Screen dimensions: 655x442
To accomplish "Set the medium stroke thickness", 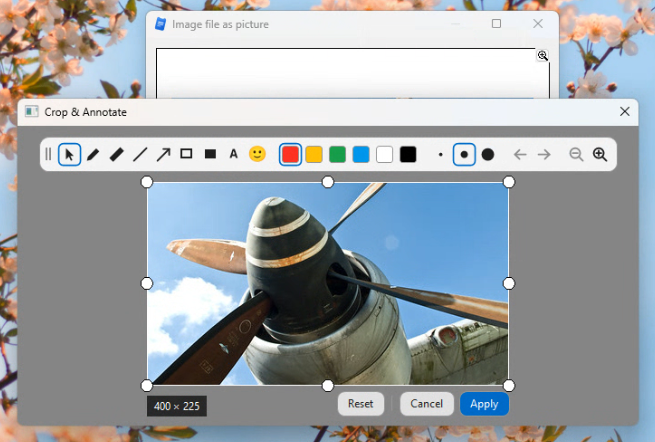I will (x=464, y=155).
